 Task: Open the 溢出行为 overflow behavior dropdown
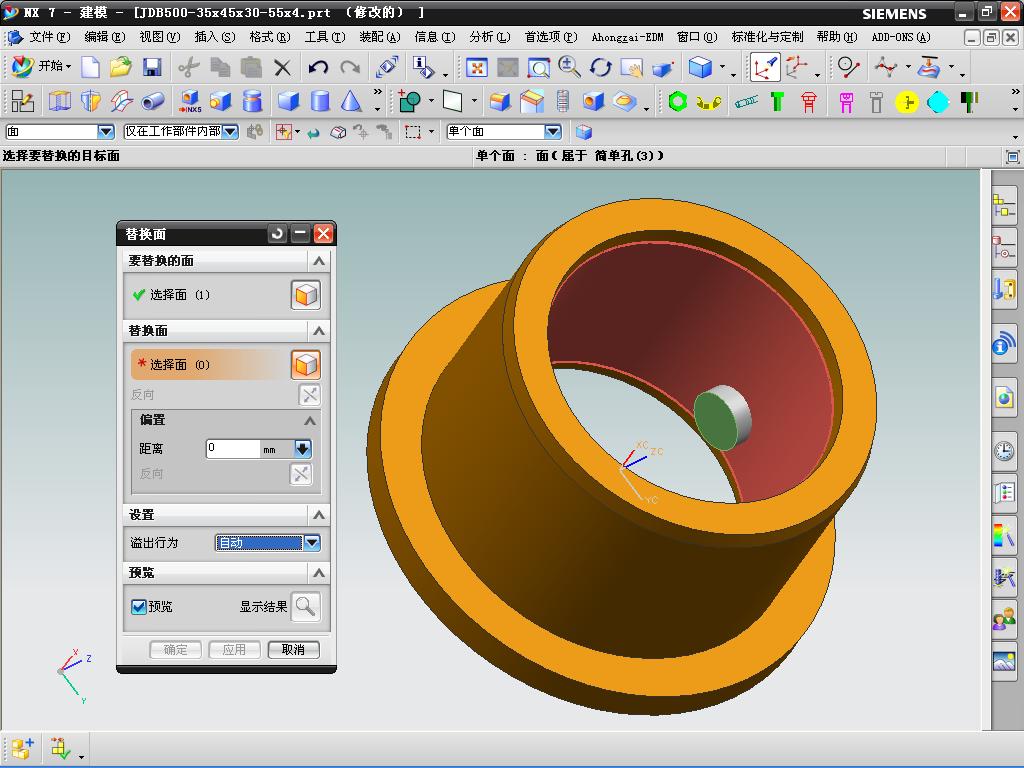coord(312,543)
